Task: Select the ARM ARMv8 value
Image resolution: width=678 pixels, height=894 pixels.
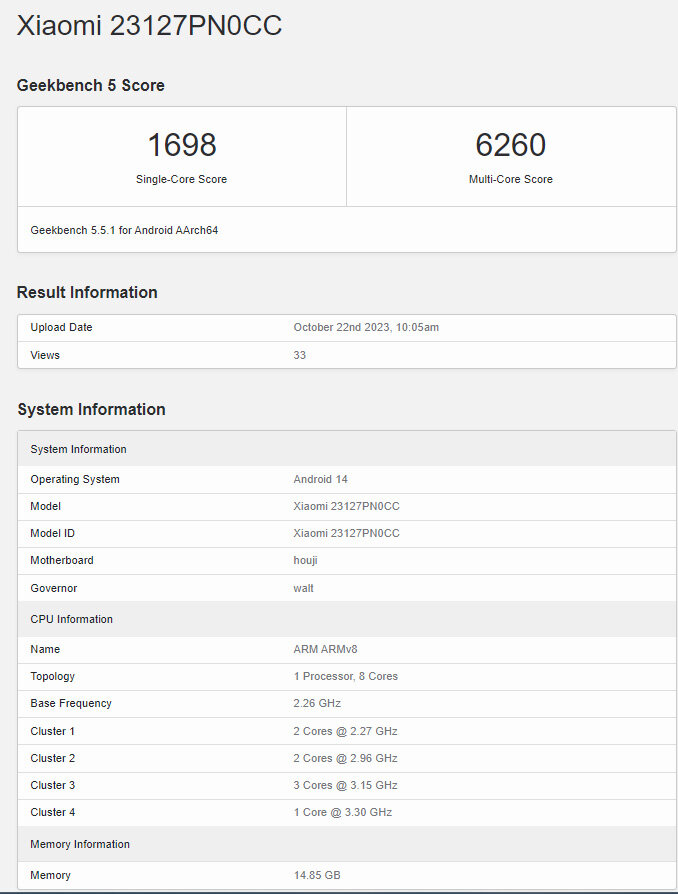Action: click(x=326, y=649)
